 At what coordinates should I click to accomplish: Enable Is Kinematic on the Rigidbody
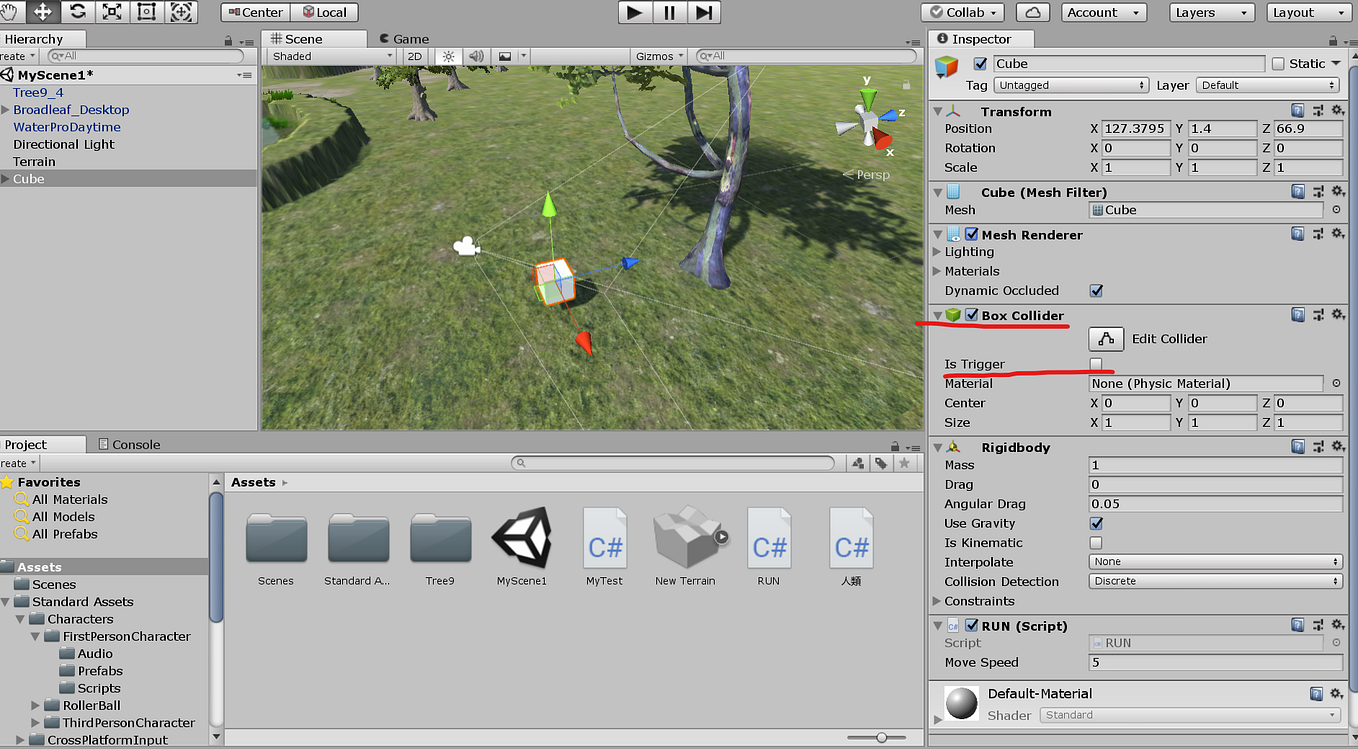click(1096, 543)
